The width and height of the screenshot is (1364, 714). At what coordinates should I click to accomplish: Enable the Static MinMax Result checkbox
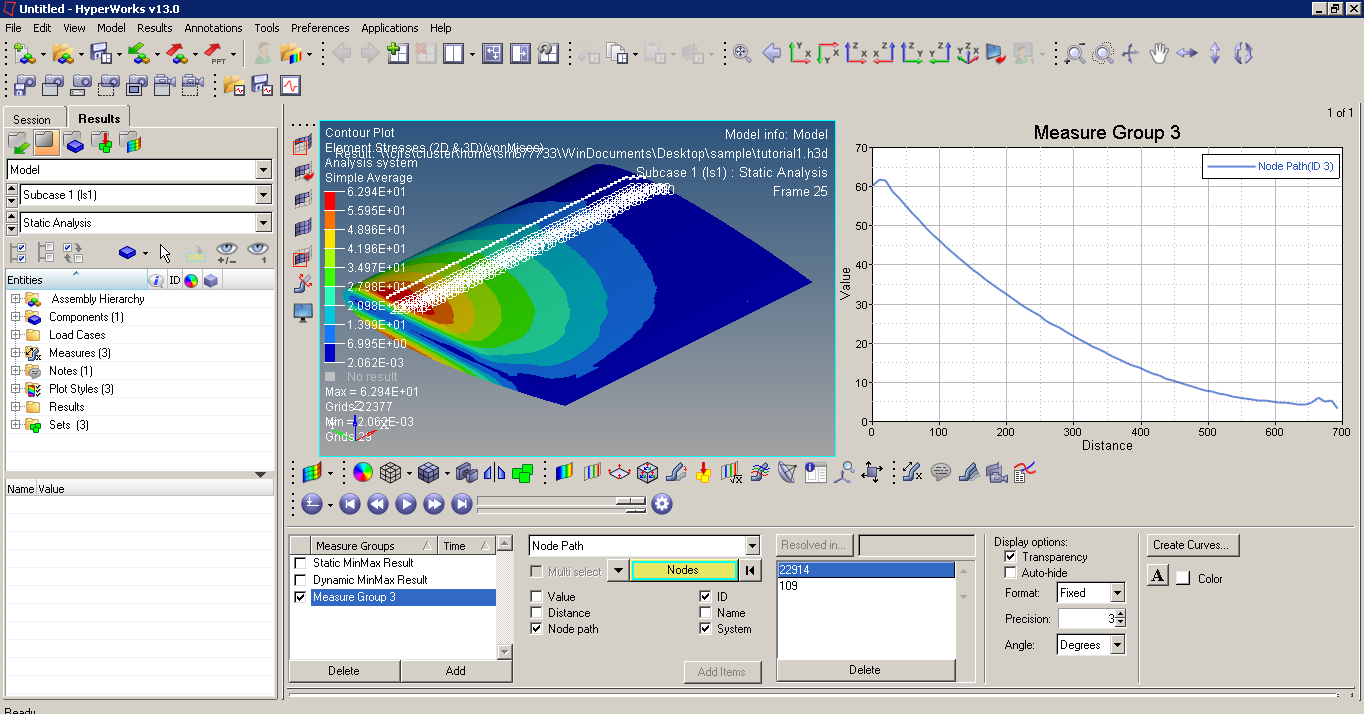click(x=300, y=563)
